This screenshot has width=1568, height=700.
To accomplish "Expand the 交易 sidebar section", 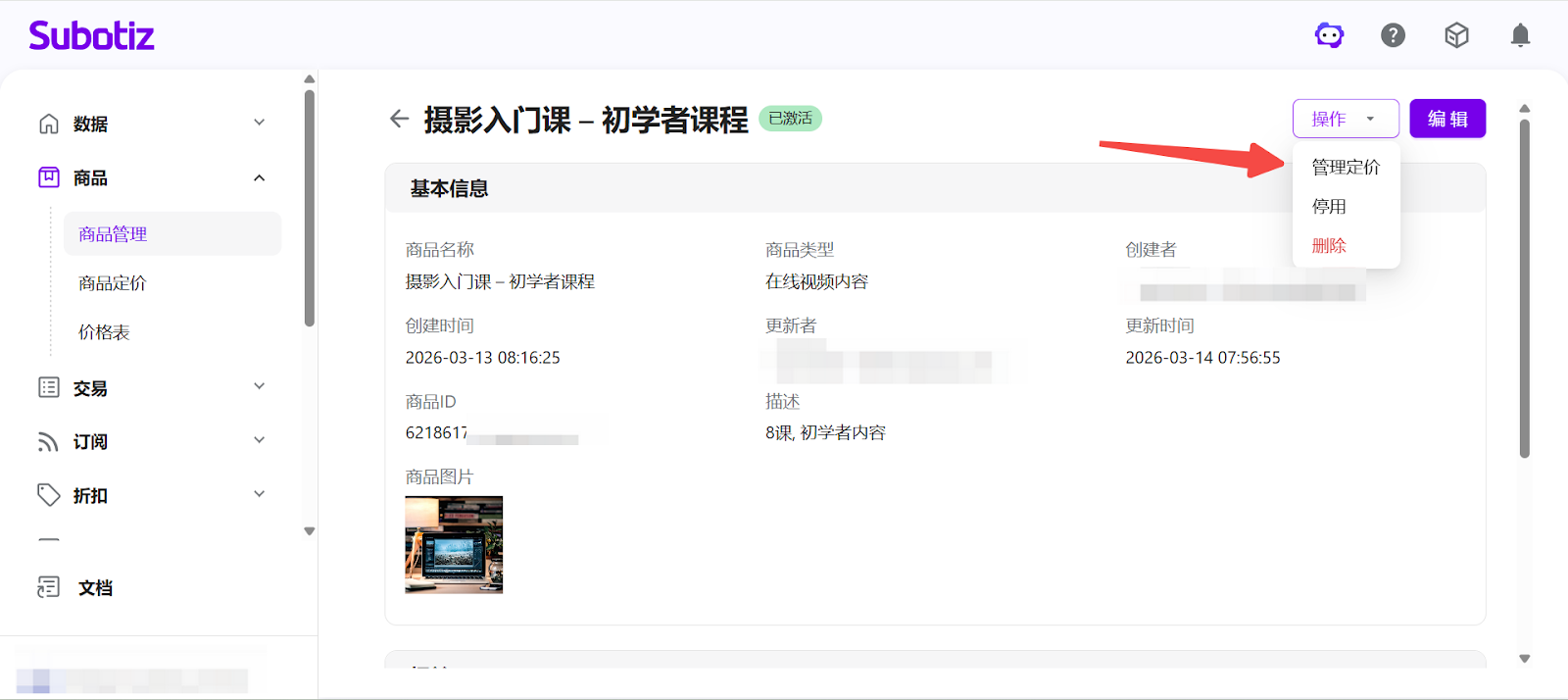I will [259, 386].
